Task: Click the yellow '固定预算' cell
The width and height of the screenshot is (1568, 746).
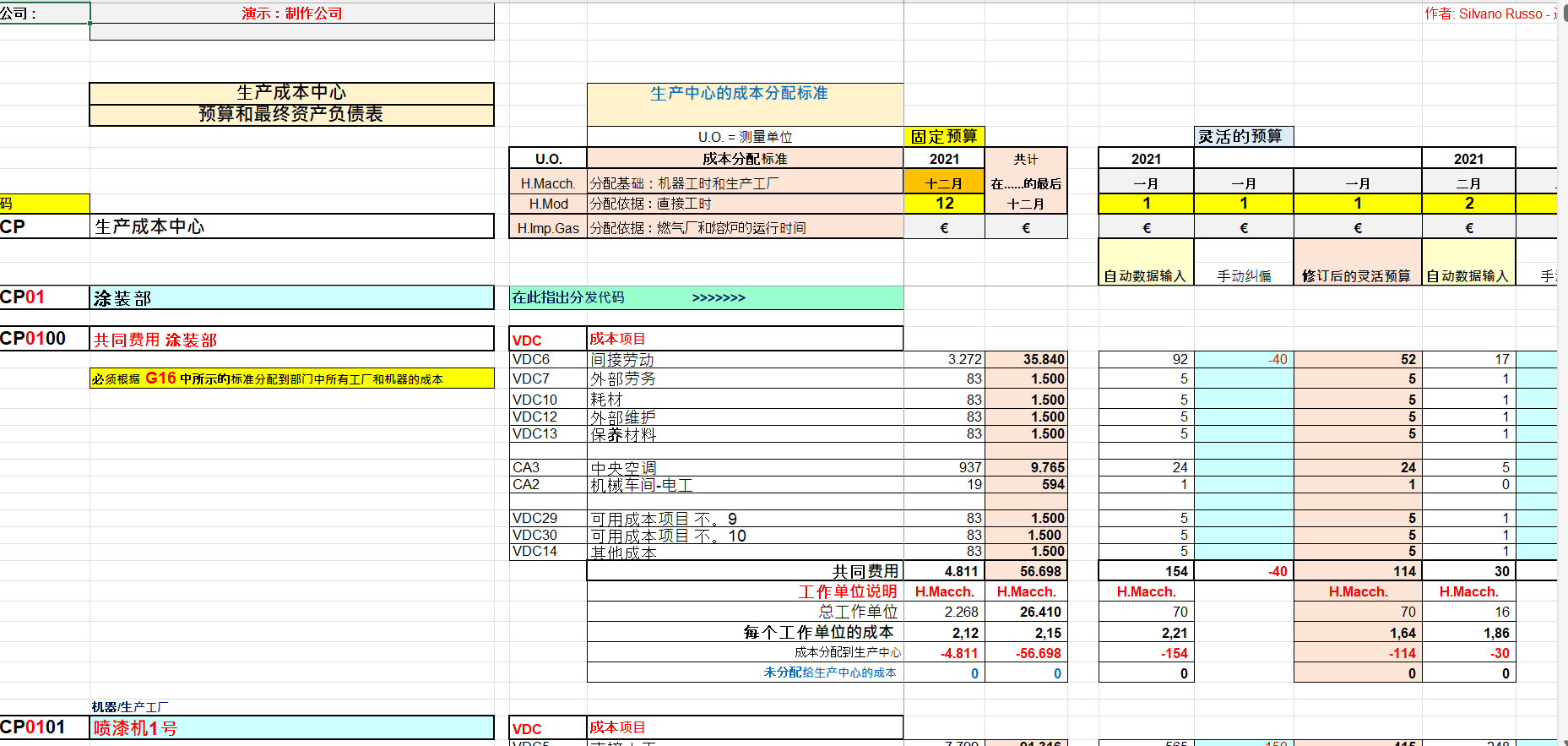Action: pyautogui.click(x=944, y=137)
